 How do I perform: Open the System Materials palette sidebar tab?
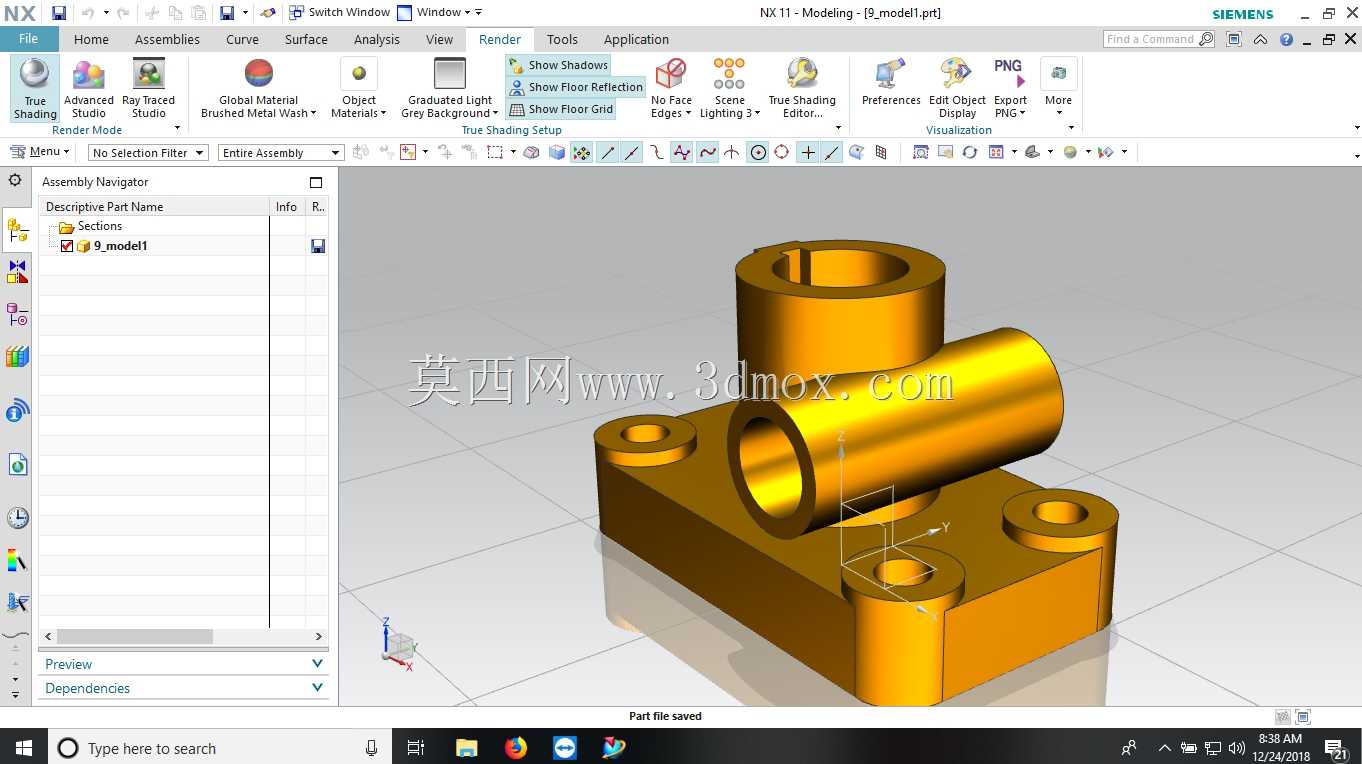pyautogui.click(x=17, y=561)
